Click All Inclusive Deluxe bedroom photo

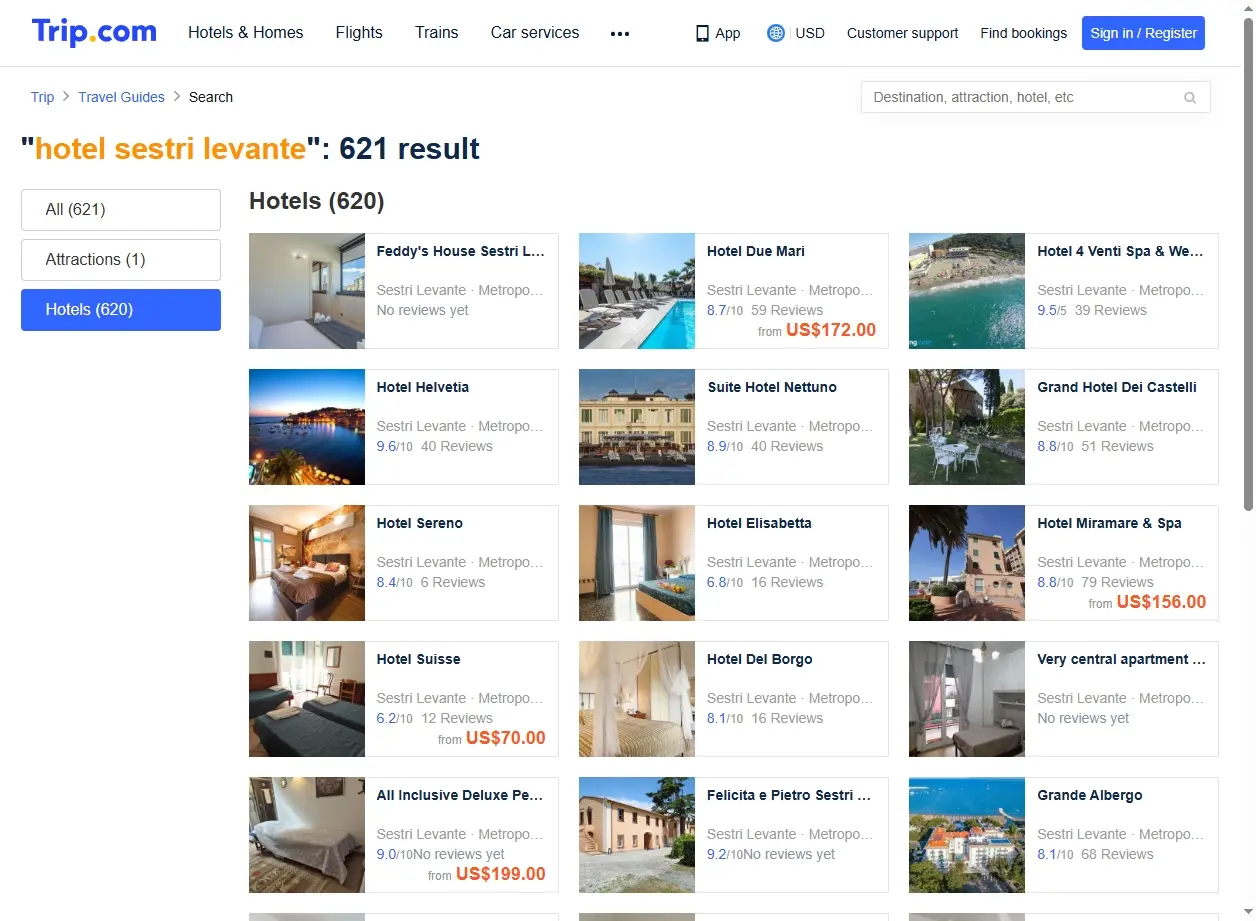tap(307, 835)
